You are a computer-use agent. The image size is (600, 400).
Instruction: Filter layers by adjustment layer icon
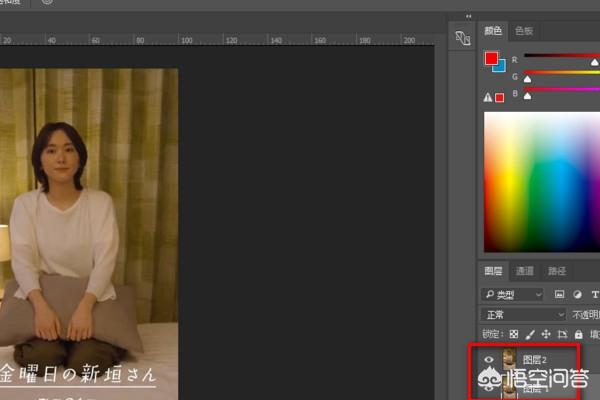[577, 294]
